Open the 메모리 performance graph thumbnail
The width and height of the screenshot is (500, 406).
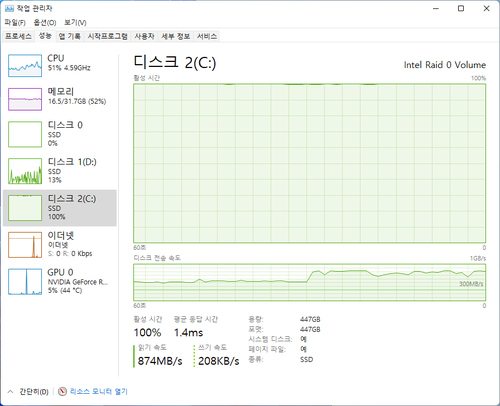25,99
